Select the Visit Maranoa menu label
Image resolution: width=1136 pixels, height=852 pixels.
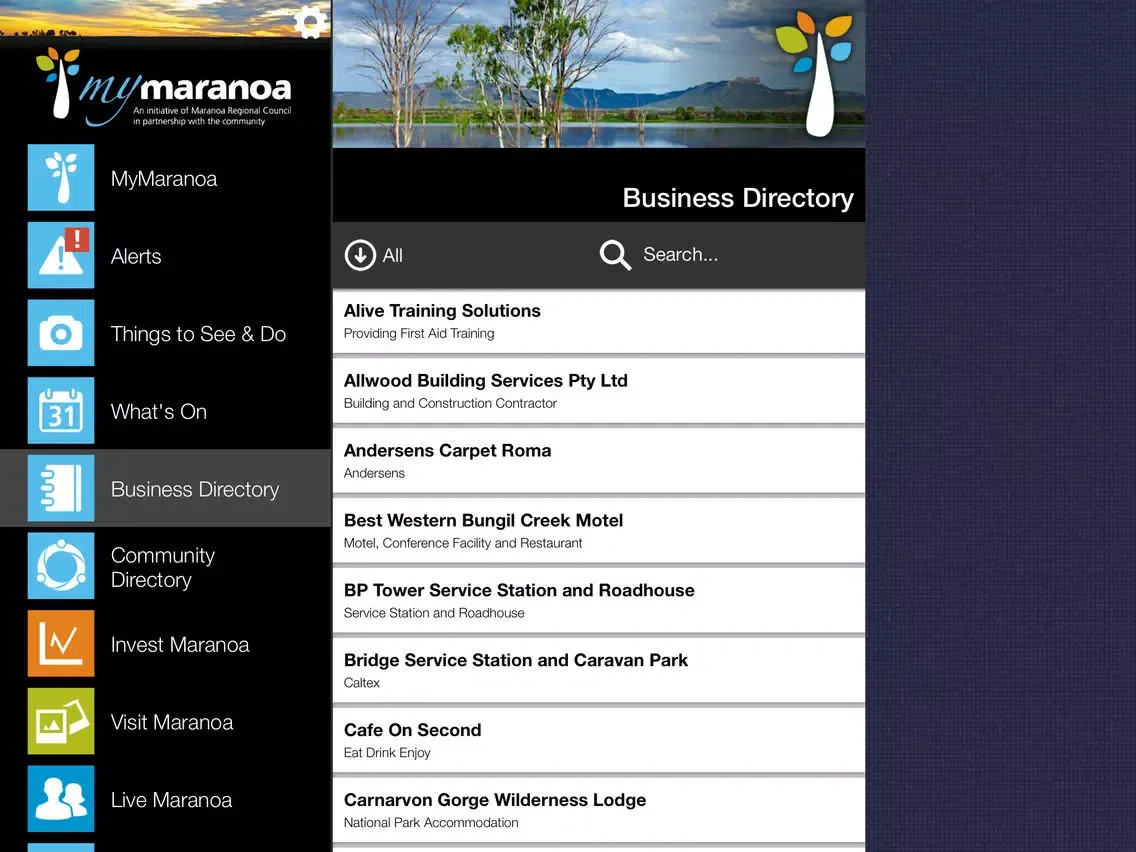coord(172,722)
